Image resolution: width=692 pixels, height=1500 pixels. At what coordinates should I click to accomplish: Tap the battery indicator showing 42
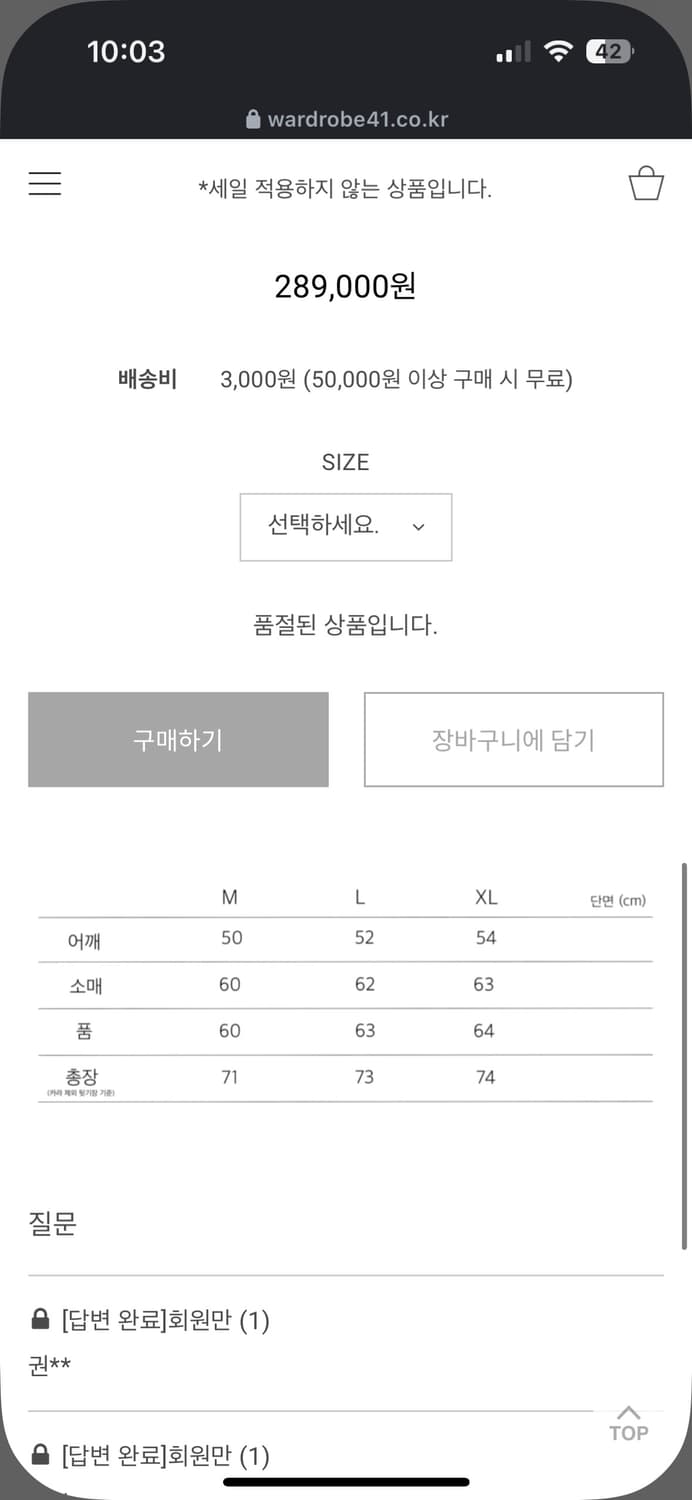coord(608,51)
